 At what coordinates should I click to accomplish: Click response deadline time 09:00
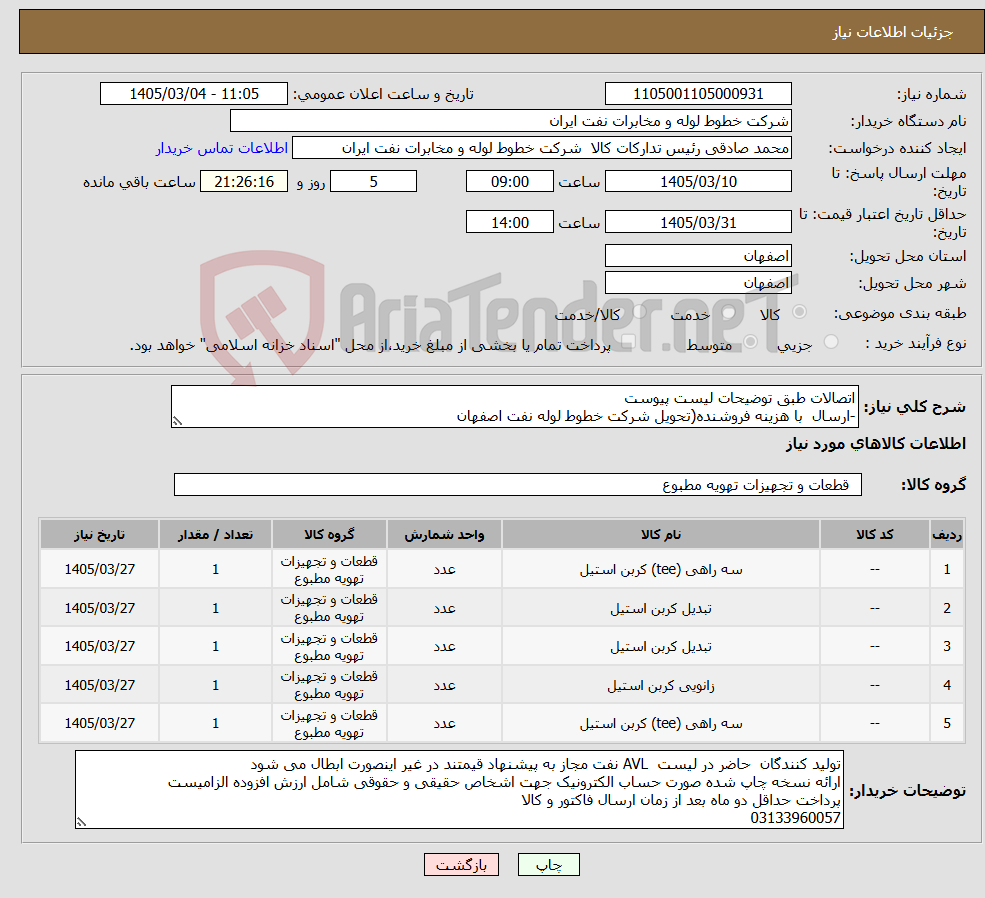click(x=509, y=181)
